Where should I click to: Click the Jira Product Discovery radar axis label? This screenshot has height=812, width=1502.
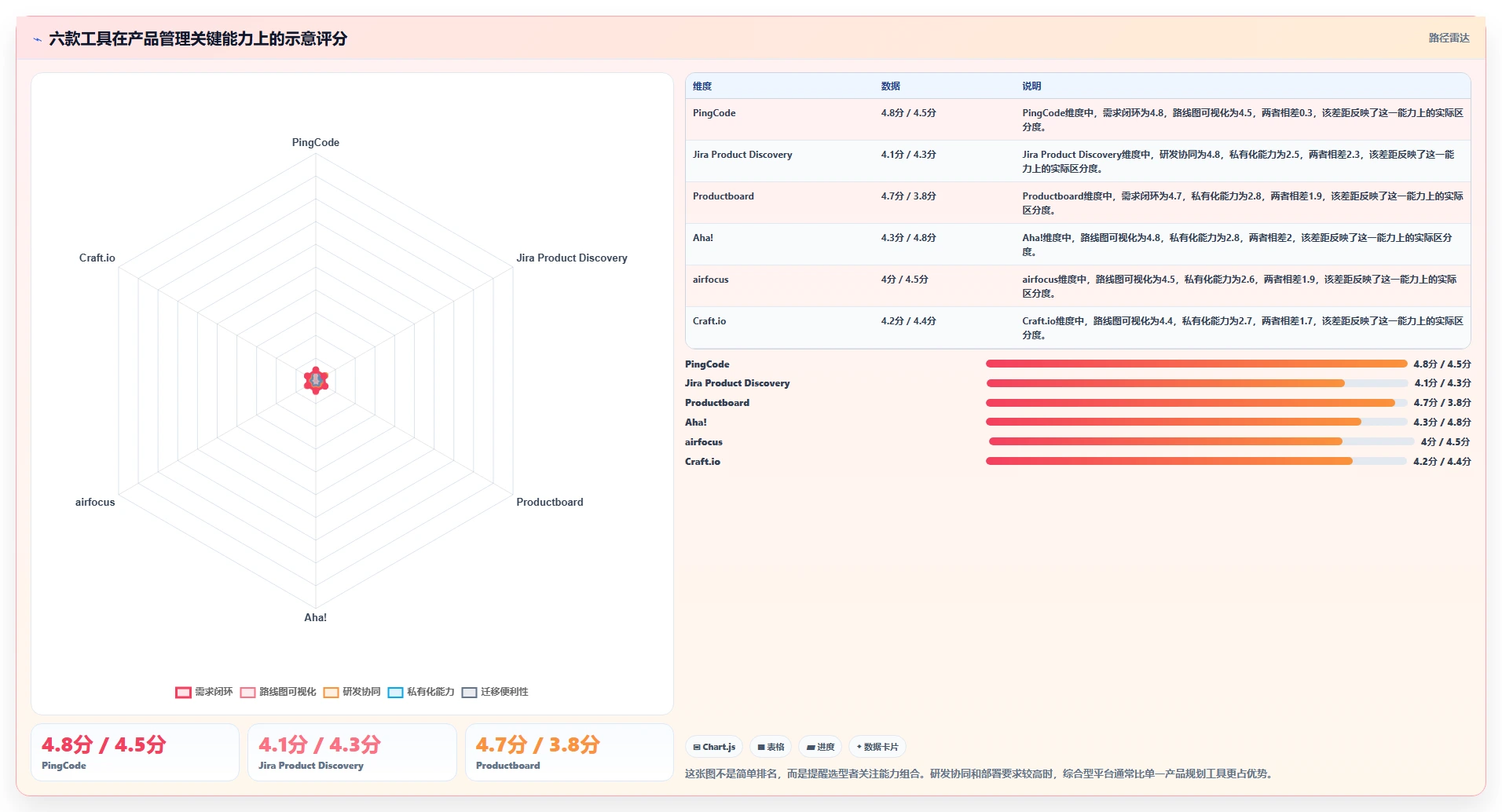(x=572, y=258)
